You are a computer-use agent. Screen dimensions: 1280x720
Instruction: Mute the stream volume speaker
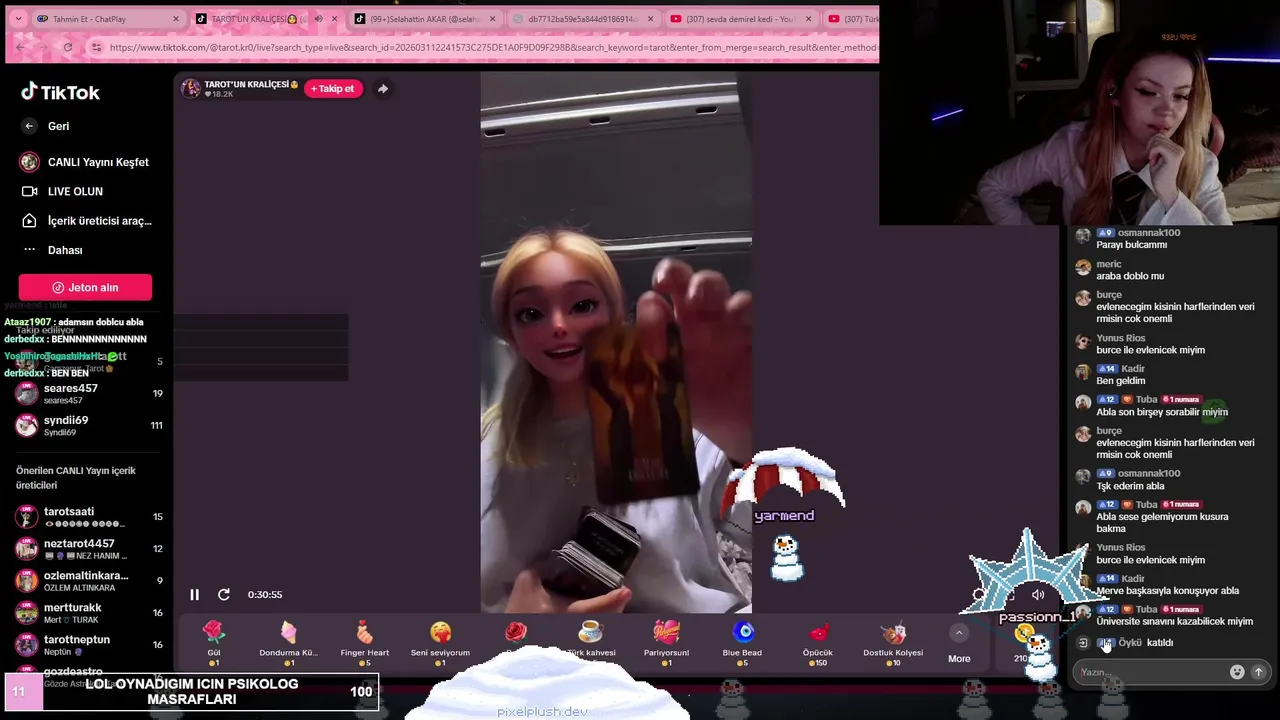pyautogui.click(x=1038, y=595)
